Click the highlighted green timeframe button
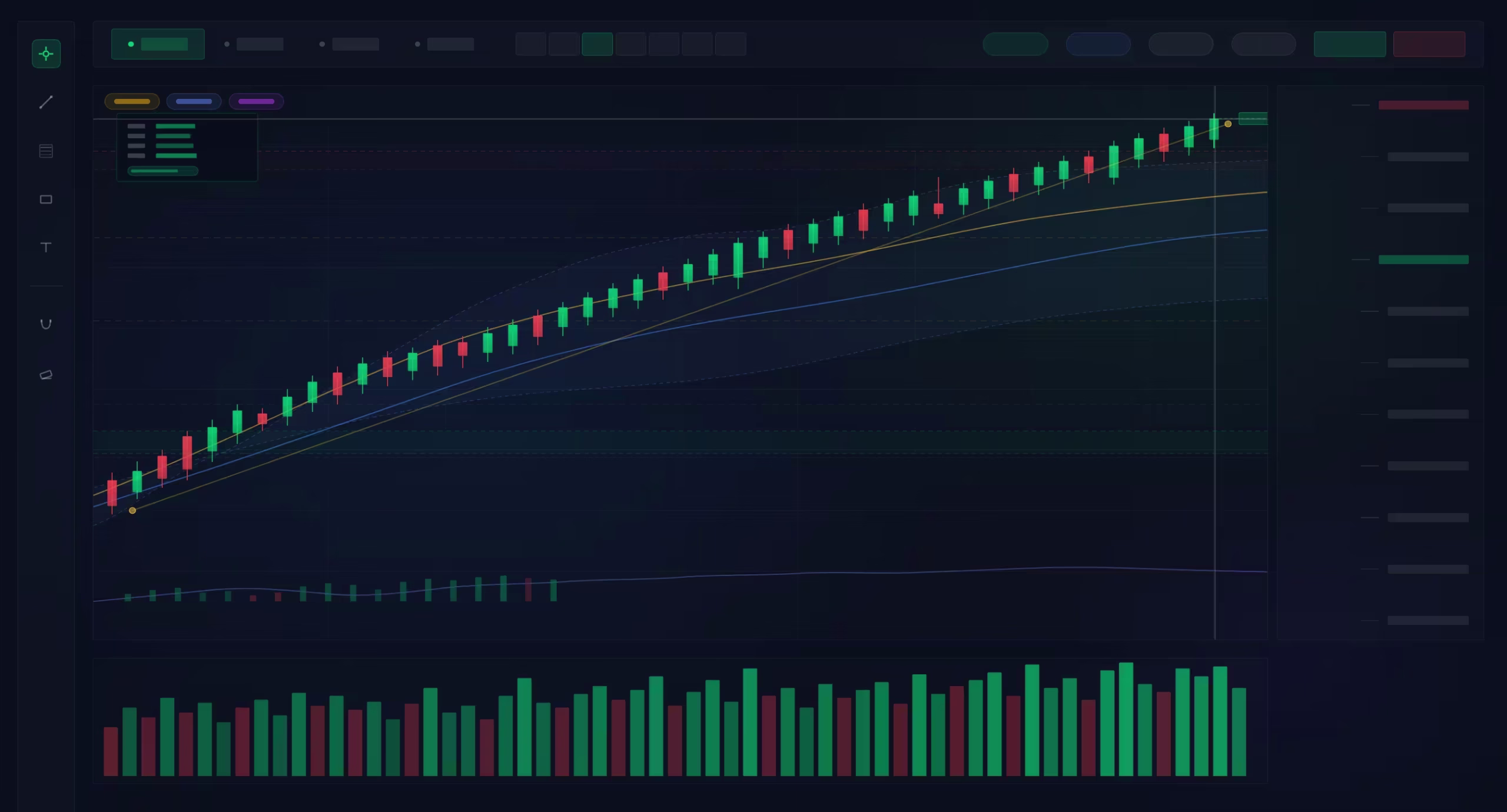This screenshot has height=812, width=1507. point(598,44)
